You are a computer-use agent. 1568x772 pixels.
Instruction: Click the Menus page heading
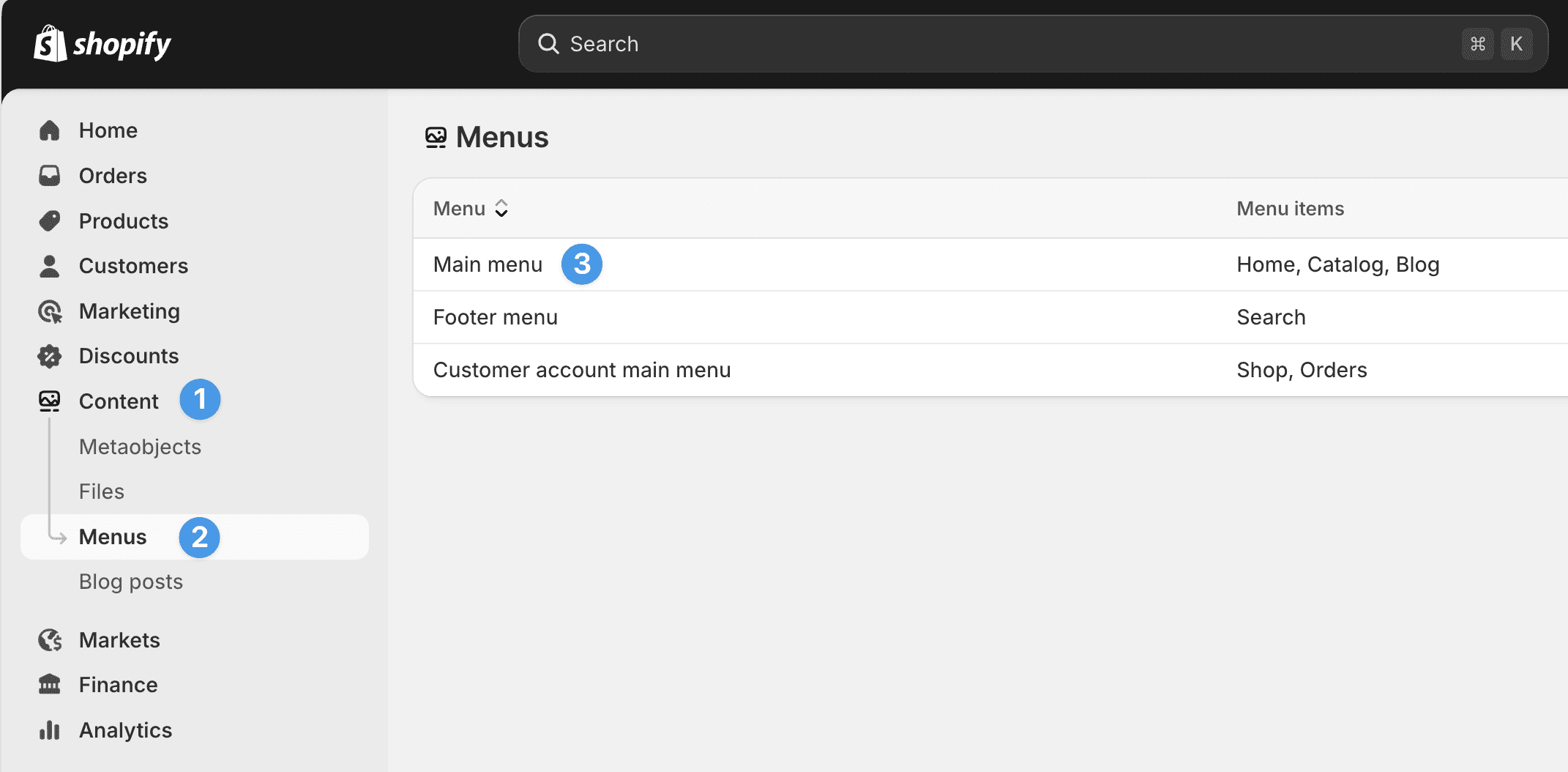point(502,138)
